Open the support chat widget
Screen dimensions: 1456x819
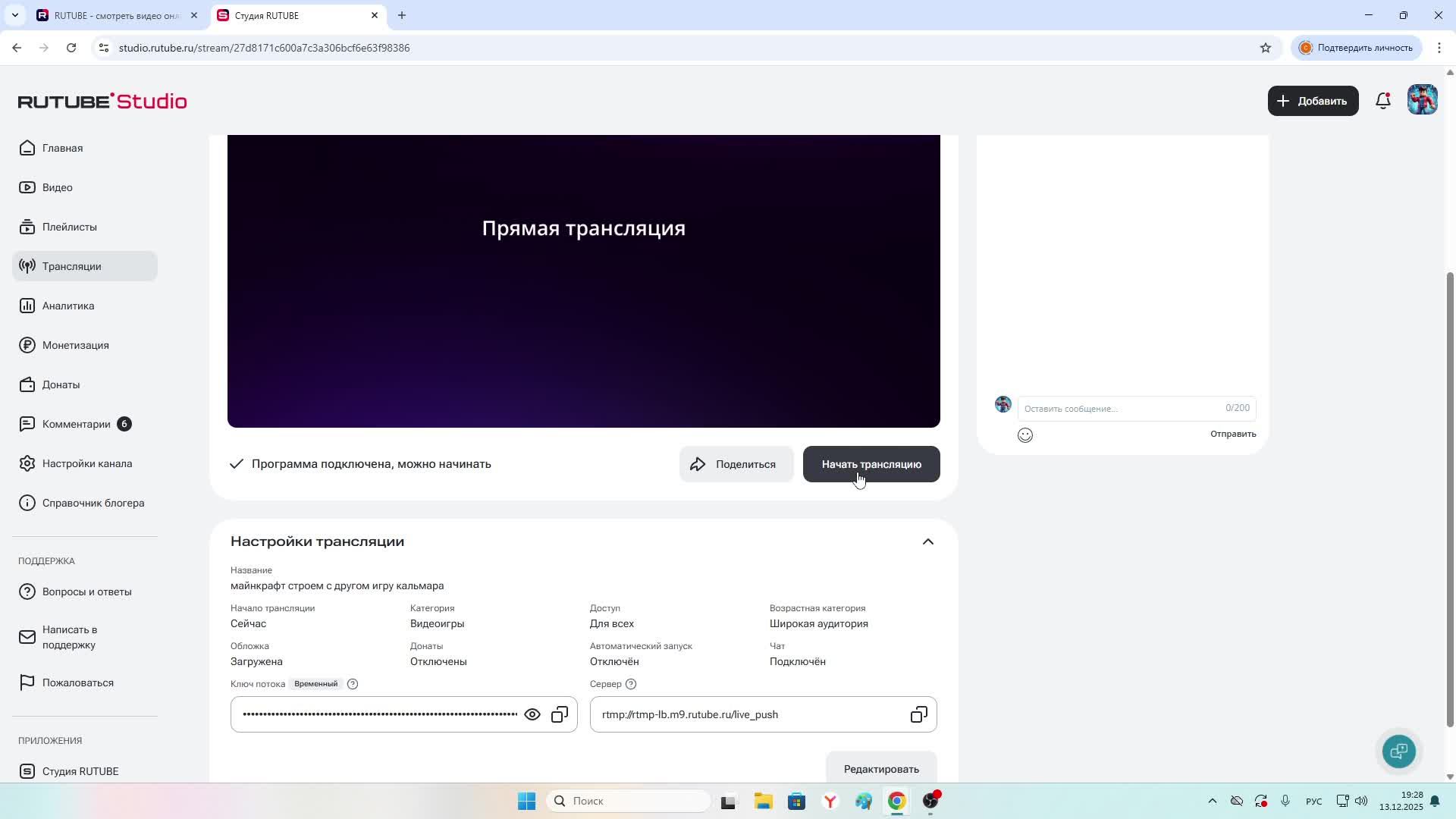point(1398,751)
